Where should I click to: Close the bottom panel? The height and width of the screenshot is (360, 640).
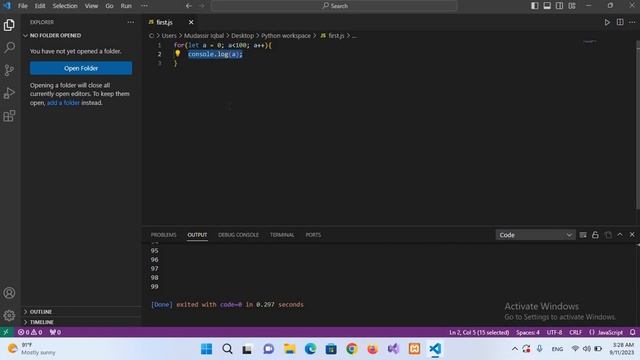click(x=632, y=235)
